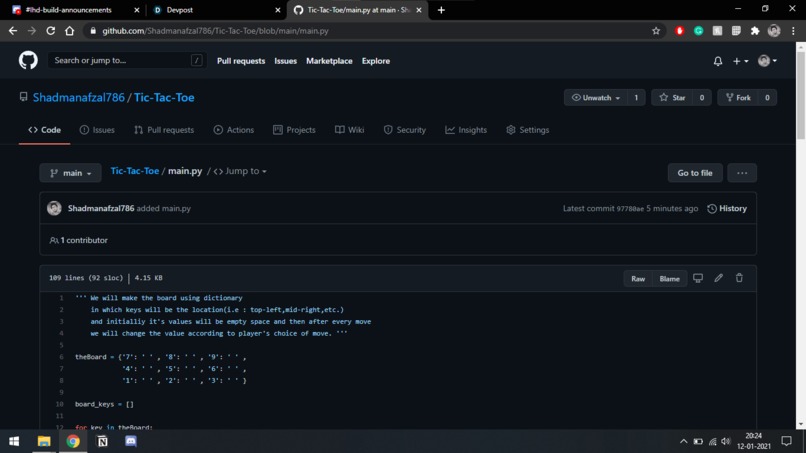Open the Pull requests repository tab
Viewport: 806px width, 453px height.
click(164, 130)
